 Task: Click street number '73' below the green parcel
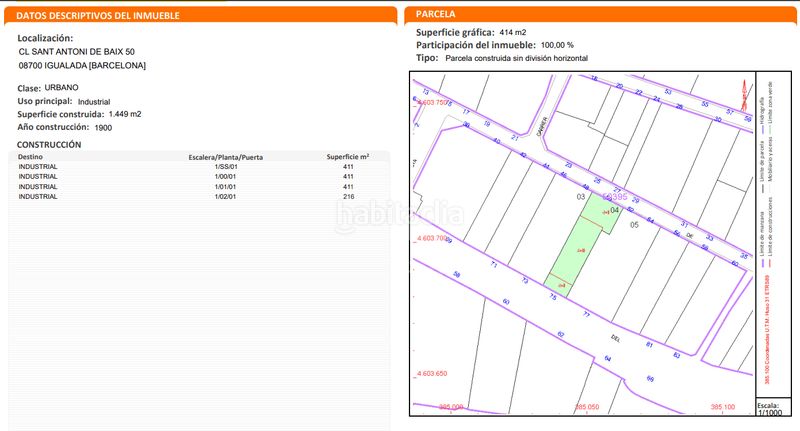point(525,281)
